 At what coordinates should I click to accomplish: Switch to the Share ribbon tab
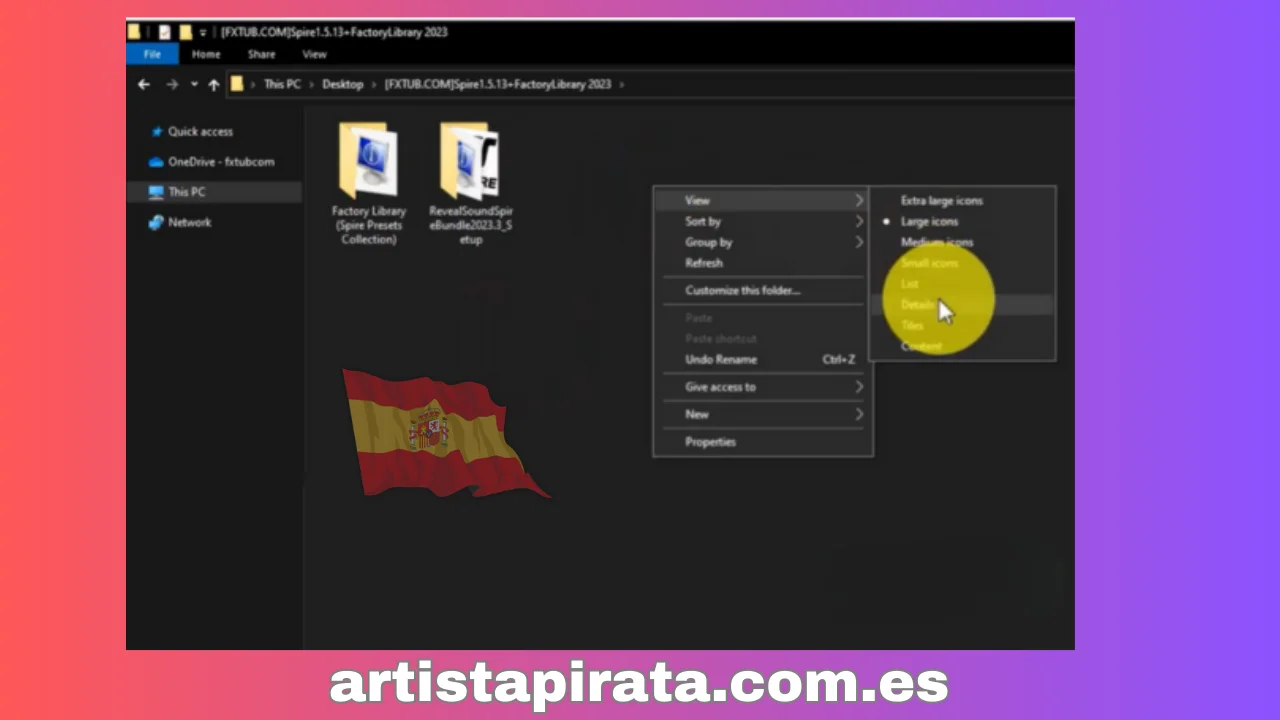262,54
